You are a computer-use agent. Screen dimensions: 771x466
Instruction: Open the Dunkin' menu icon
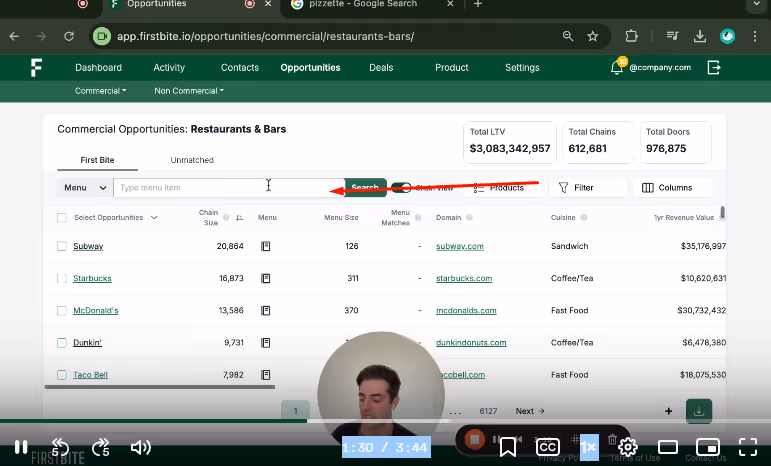click(x=266, y=343)
